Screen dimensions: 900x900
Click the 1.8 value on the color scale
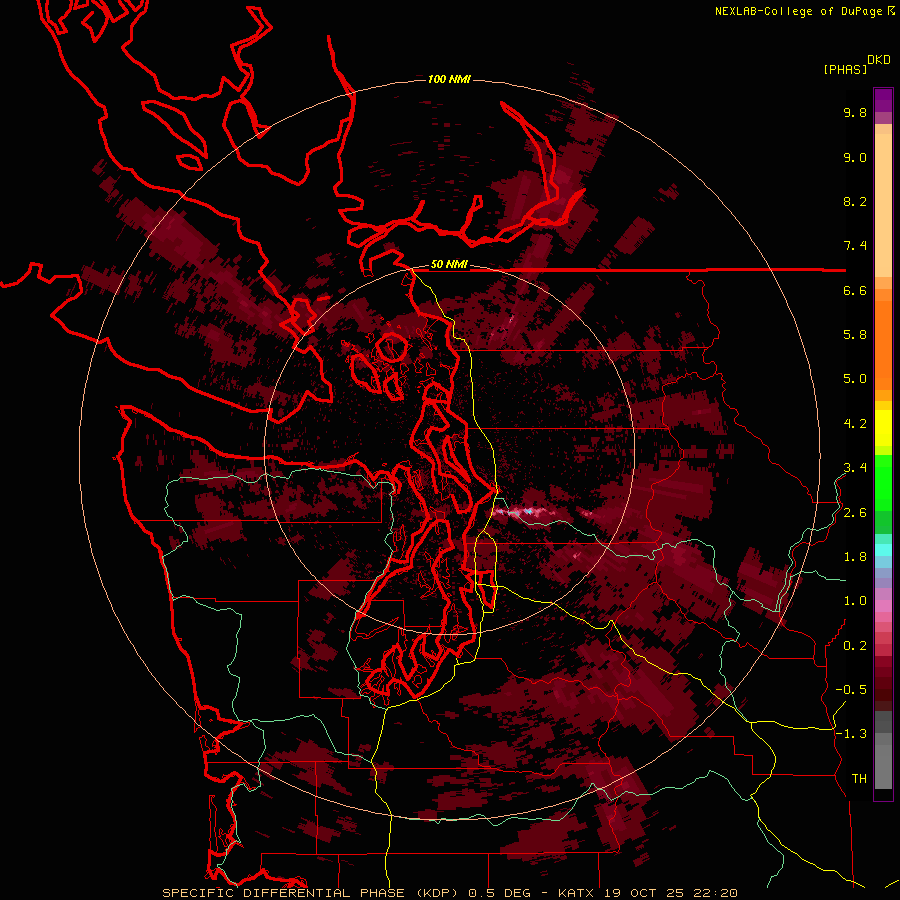[x=855, y=557]
